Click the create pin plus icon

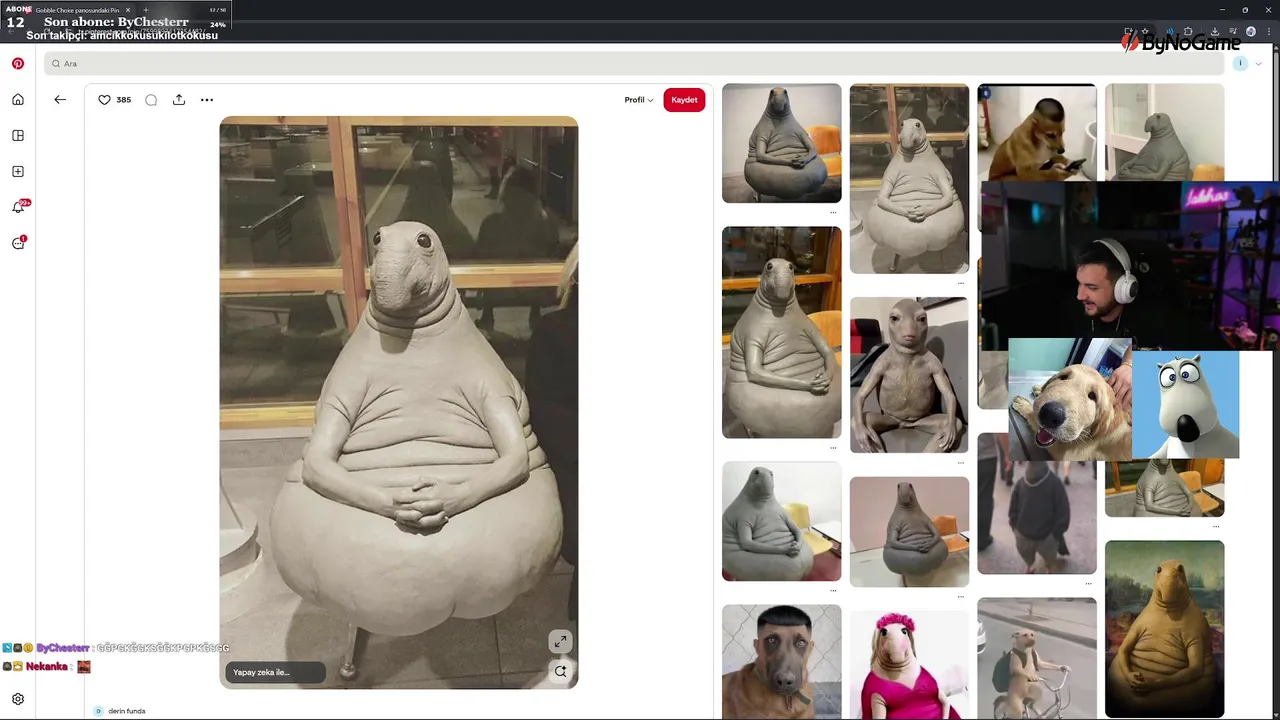point(18,171)
